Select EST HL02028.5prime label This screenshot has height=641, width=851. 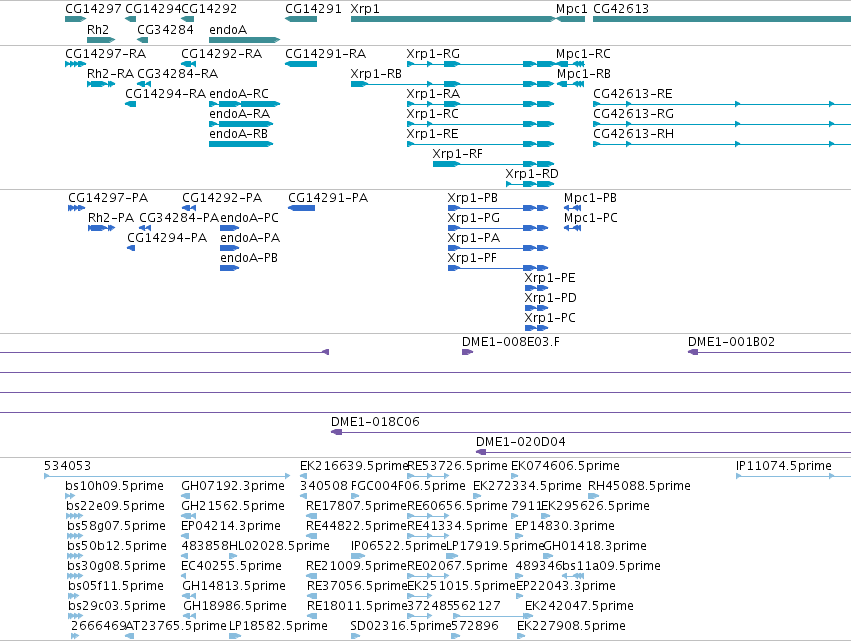click(279, 545)
